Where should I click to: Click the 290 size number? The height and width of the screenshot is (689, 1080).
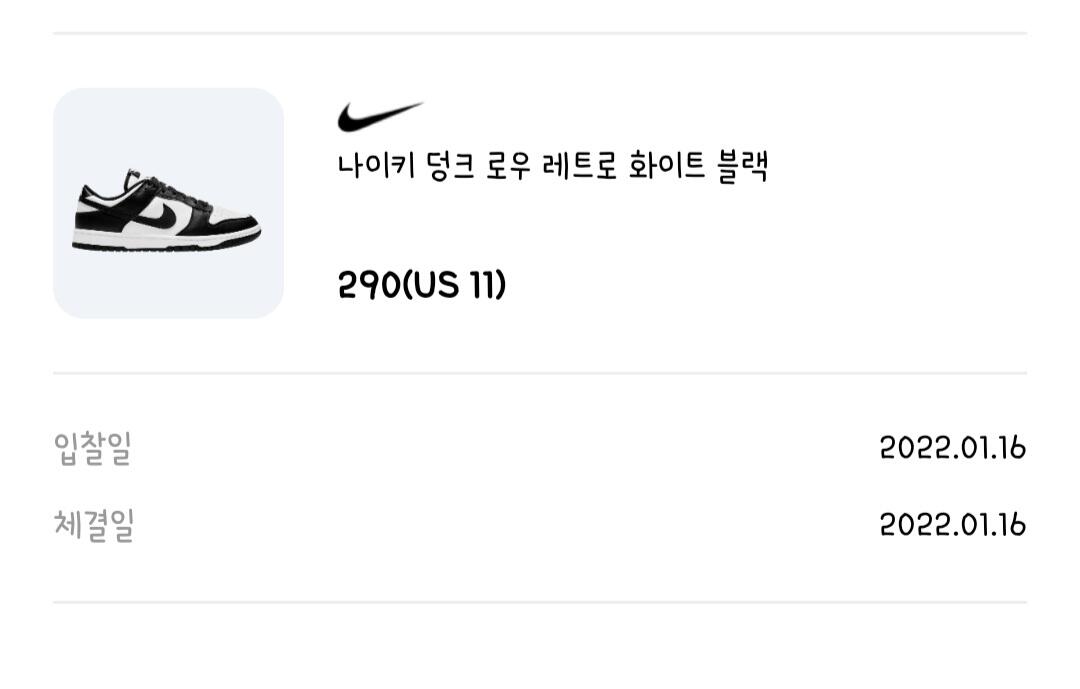coord(368,286)
